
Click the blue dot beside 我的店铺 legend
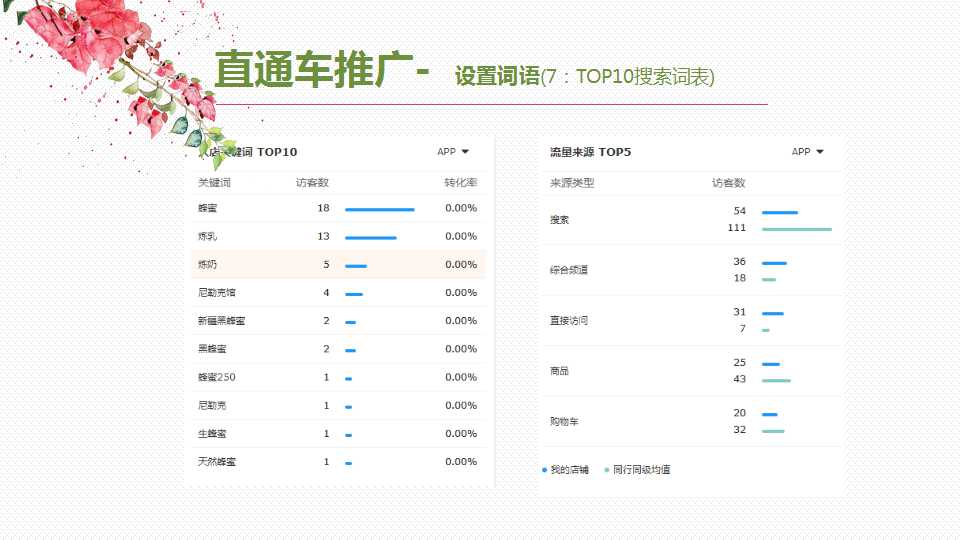(x=544, y=470)
